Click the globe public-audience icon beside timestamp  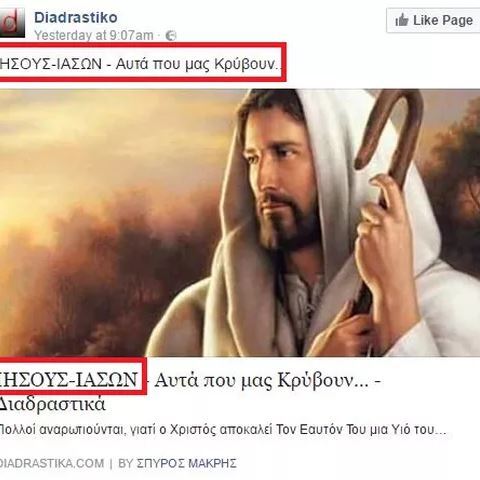pyautogui.click(x=171, y=36)
